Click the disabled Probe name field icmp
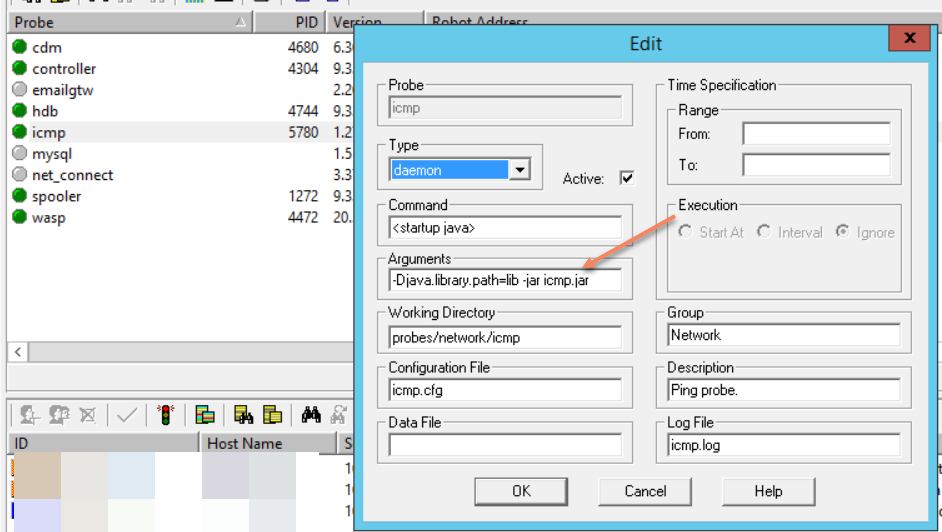942x532 pixels. (x=505, y=108)
